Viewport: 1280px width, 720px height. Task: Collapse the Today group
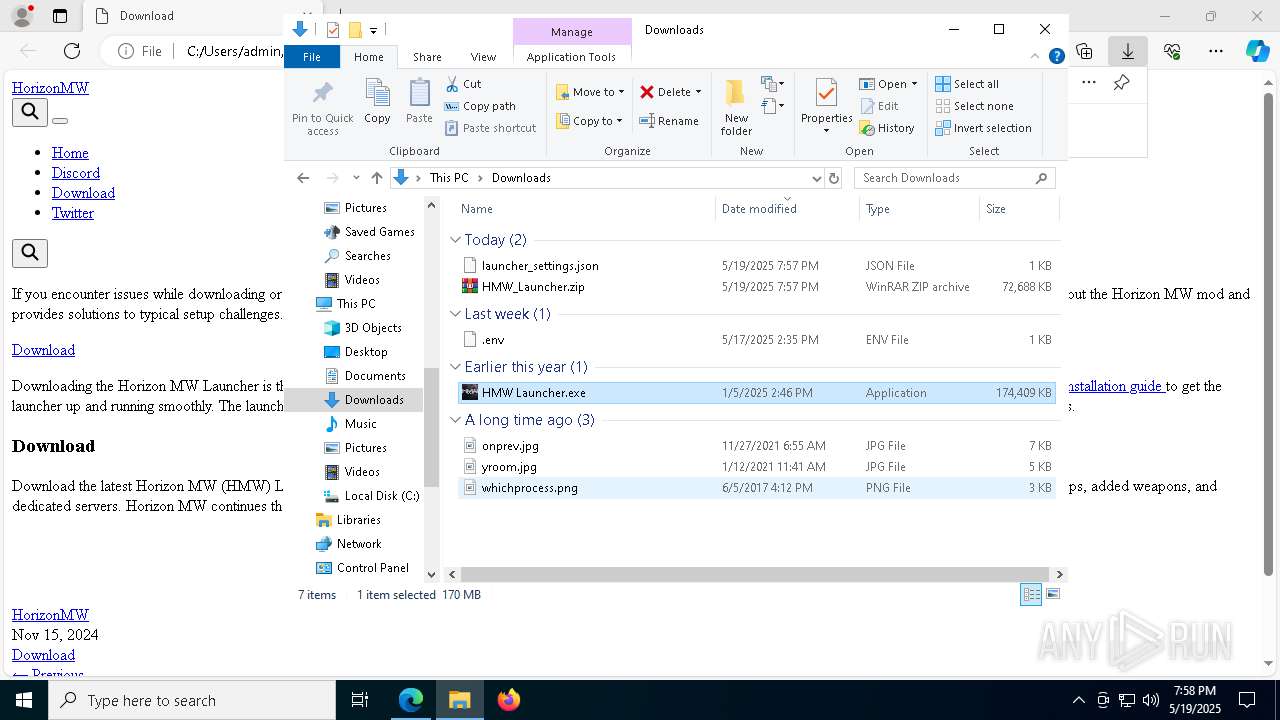click(456, 240)
